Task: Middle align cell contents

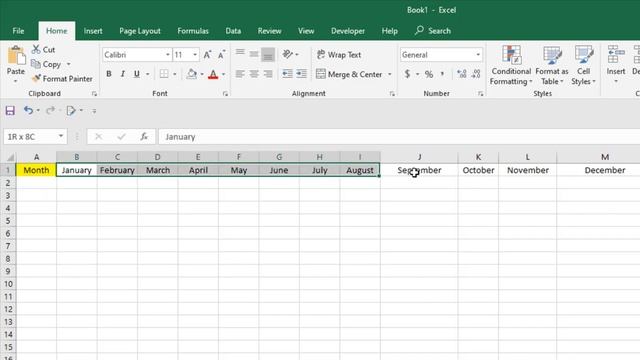Action: click(x=254, y=54)
